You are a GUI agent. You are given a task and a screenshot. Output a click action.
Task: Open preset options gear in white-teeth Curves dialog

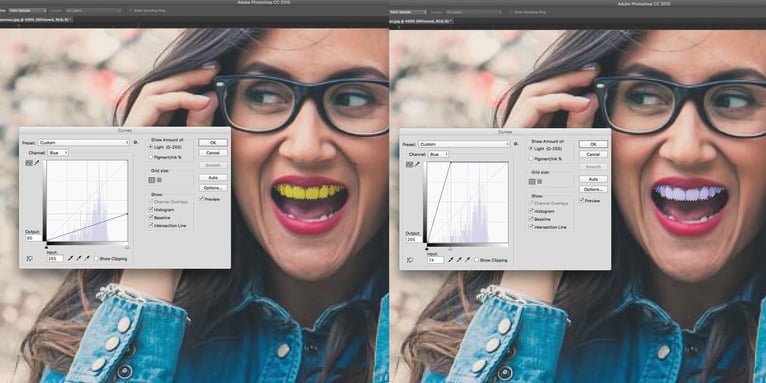516,144
